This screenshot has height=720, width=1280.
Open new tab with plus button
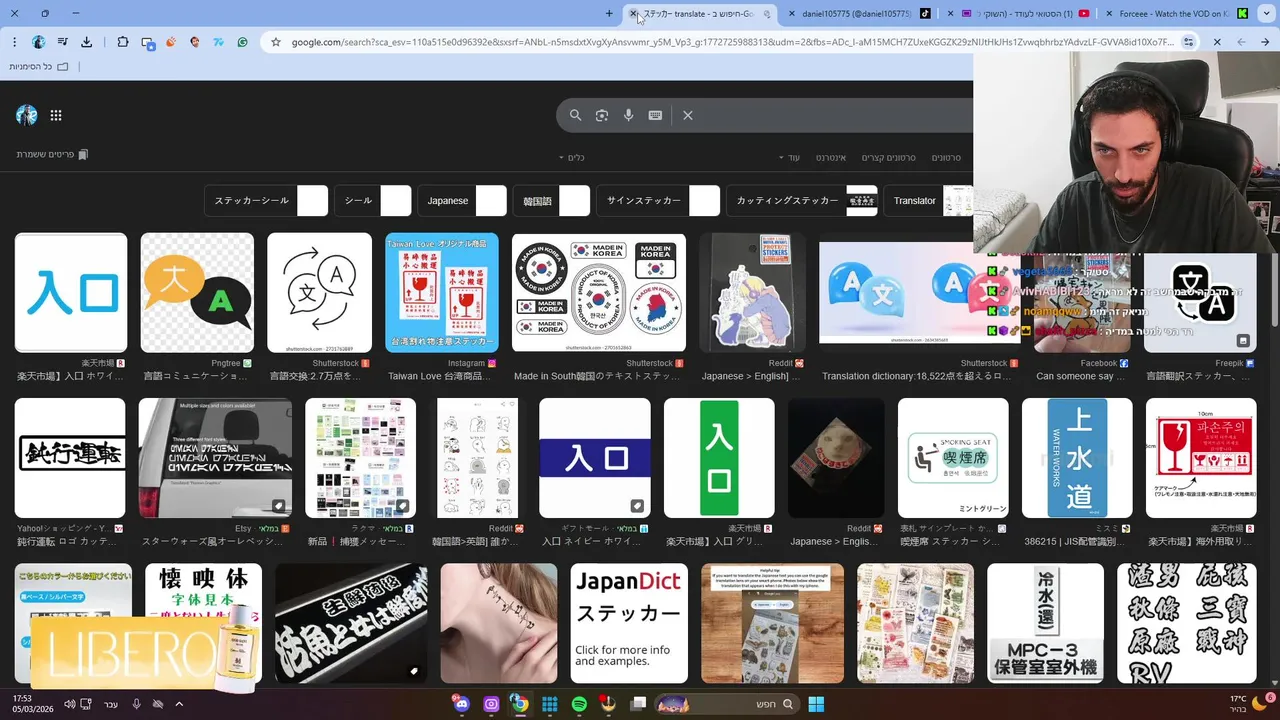[x=609, y=14]
